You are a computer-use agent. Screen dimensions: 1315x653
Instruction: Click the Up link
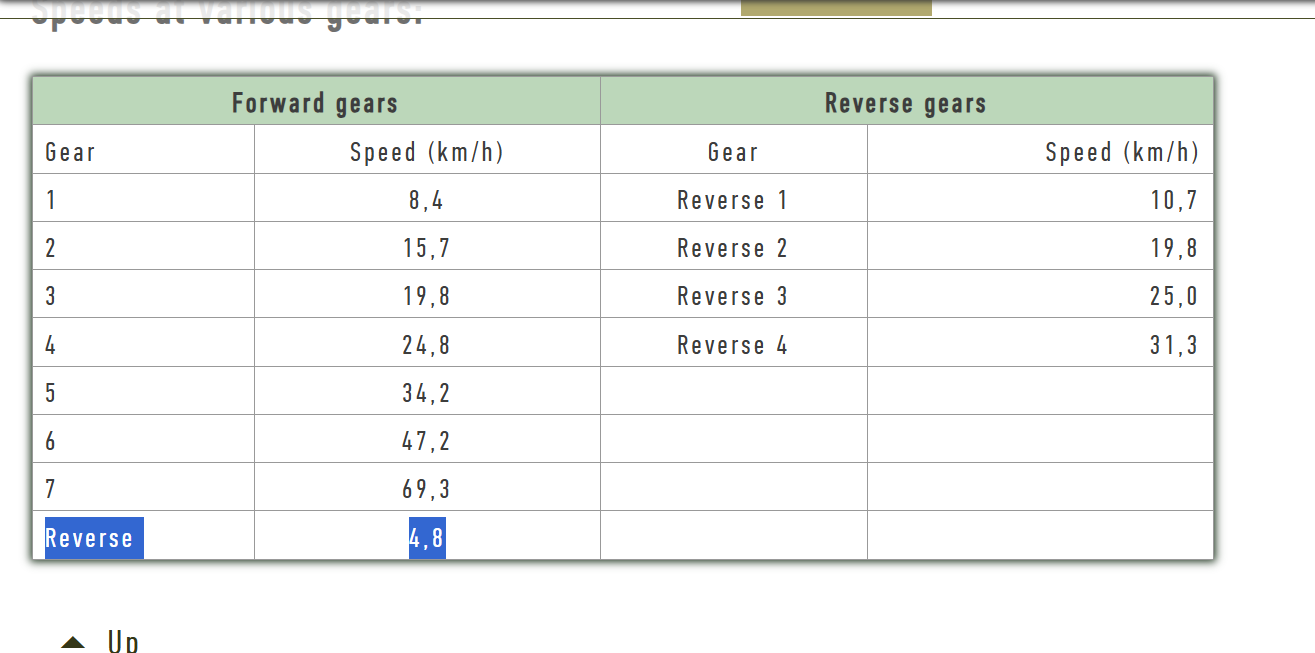[x=123, y=642]
